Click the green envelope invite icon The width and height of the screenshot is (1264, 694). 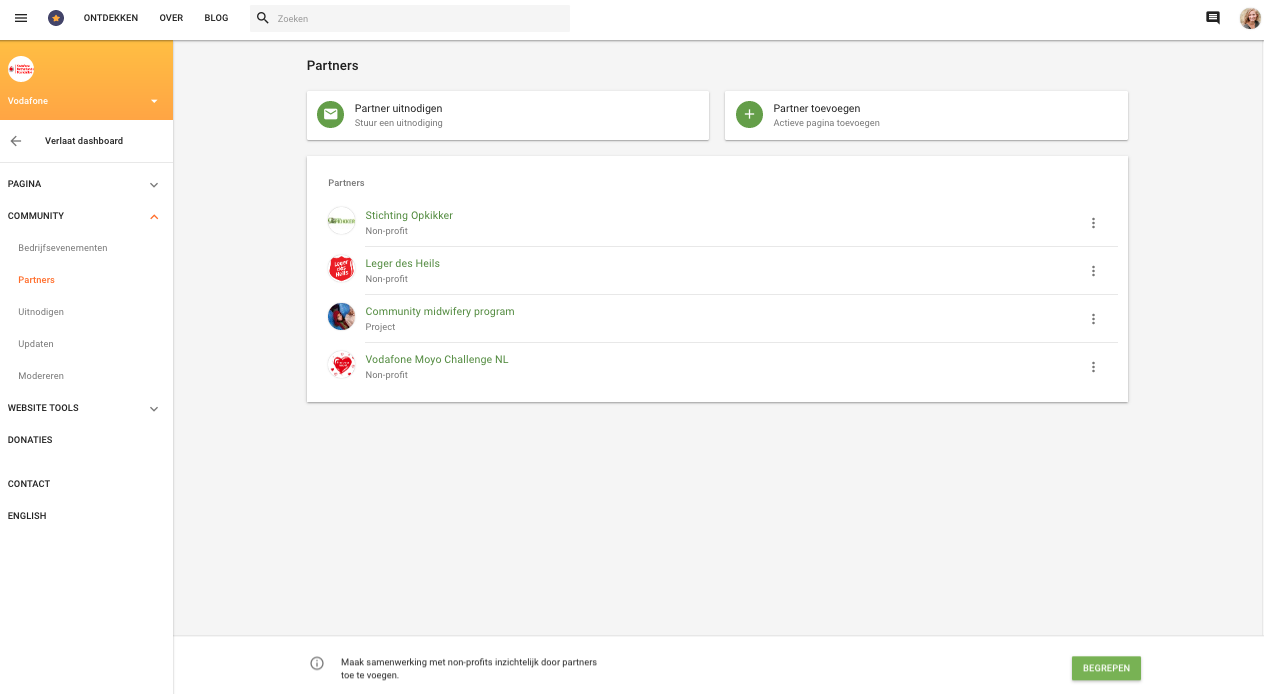pos(330,115)
